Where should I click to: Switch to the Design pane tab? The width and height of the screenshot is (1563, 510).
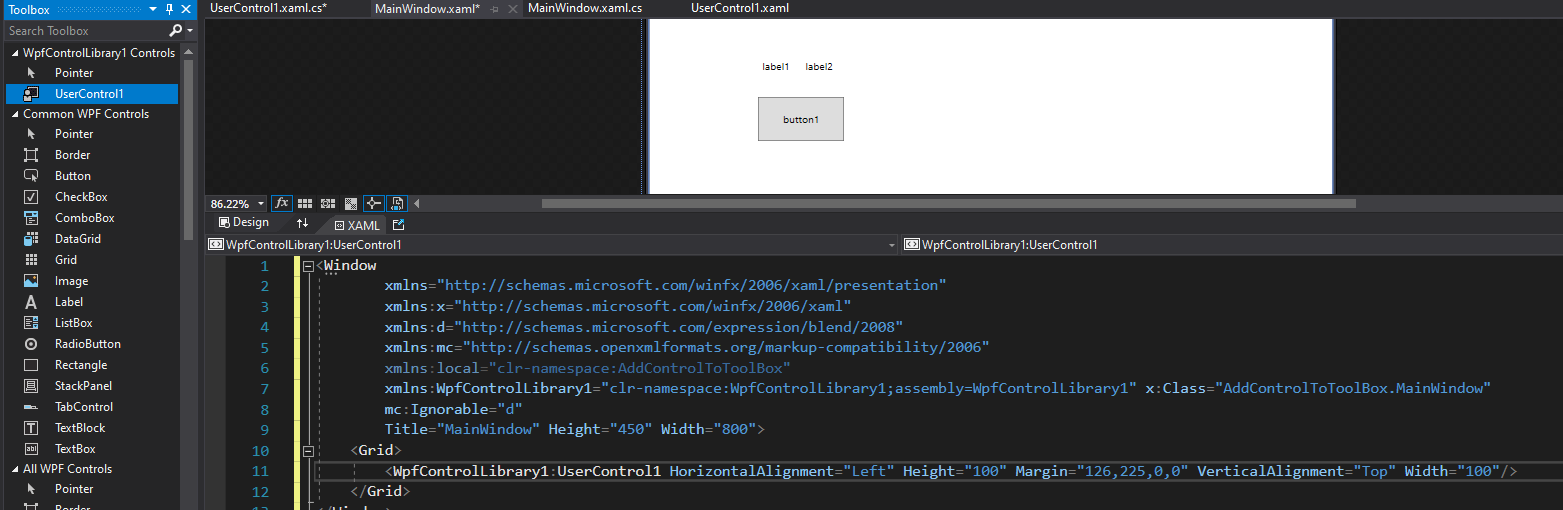tap(244, 223)
